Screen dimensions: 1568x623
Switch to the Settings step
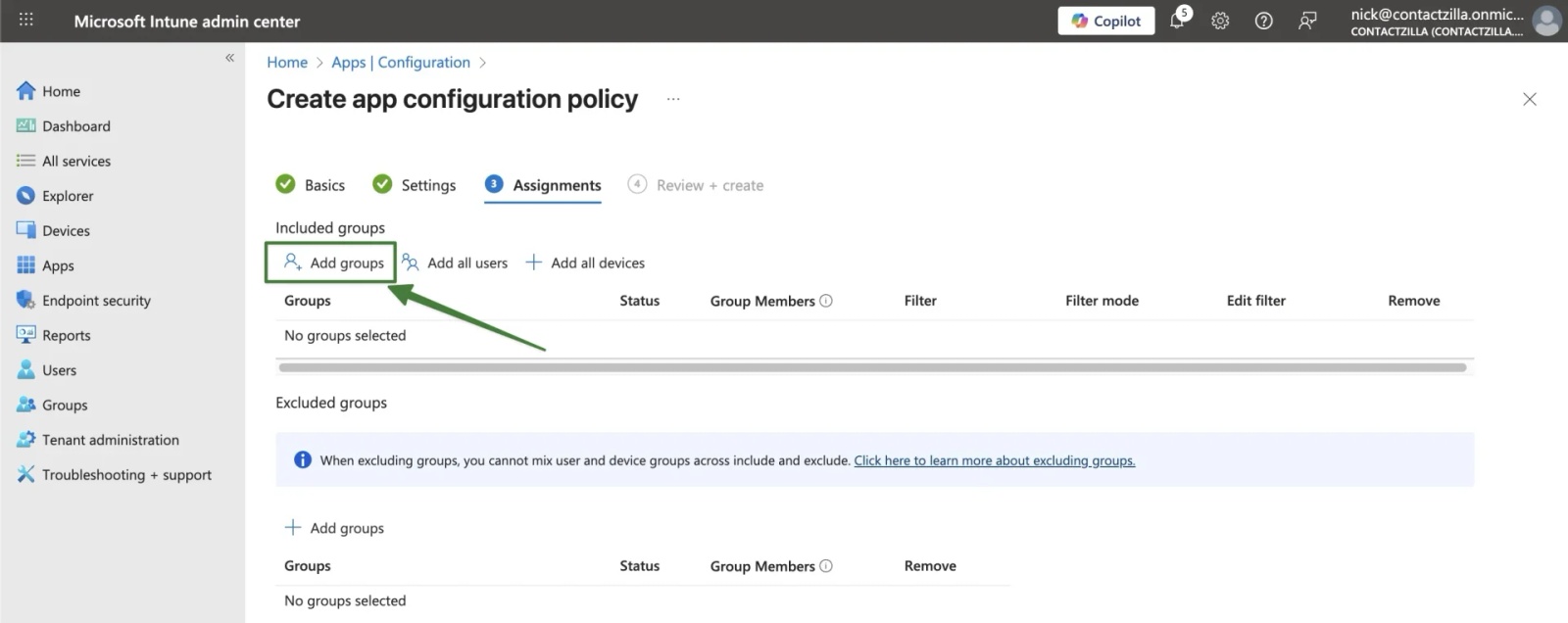click(415, 184)
